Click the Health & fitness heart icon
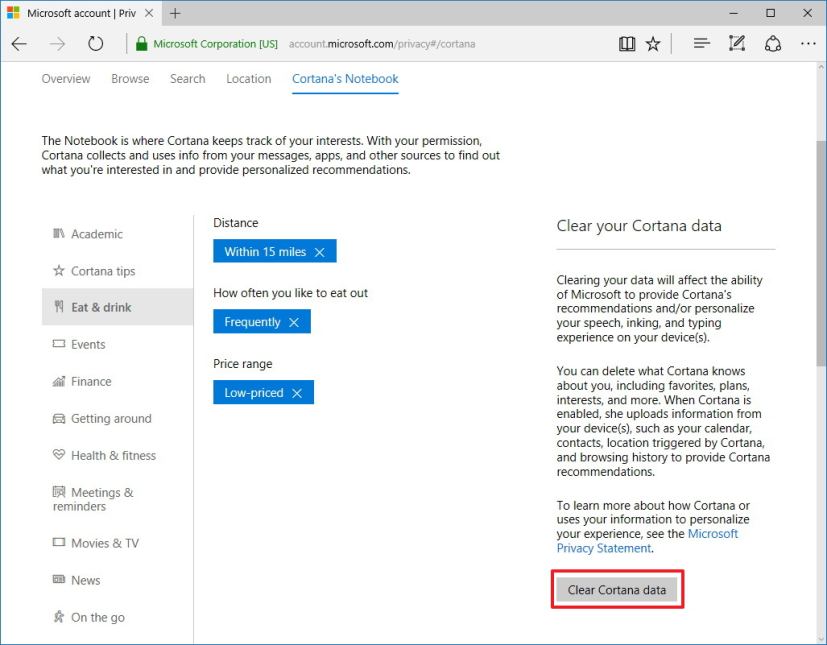This screenshot has height=645, width=827. (x=59, y=454)
